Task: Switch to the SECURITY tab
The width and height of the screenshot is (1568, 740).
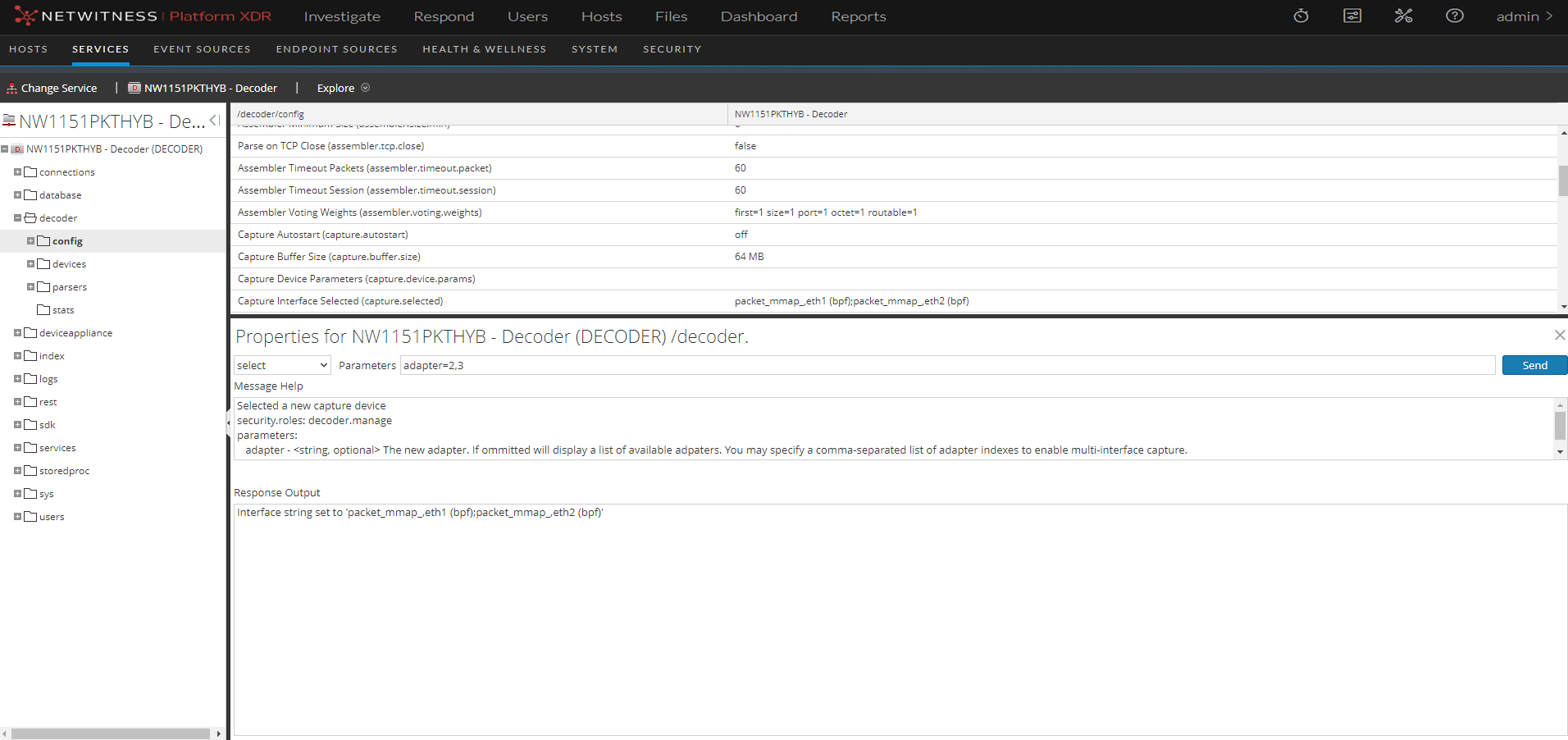Action: (672, 49)
